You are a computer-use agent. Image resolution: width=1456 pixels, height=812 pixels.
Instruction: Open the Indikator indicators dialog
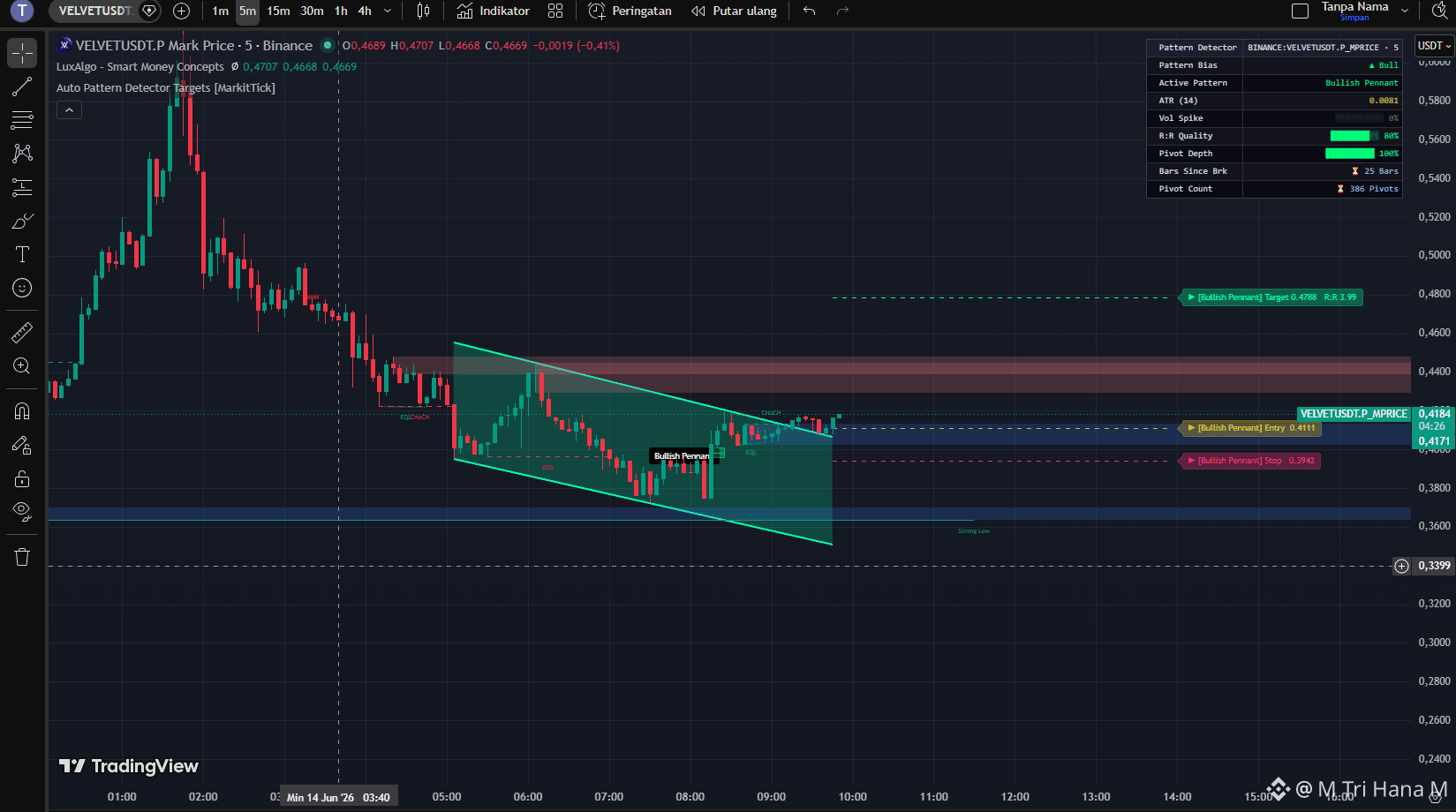click(x=494, y=11)
